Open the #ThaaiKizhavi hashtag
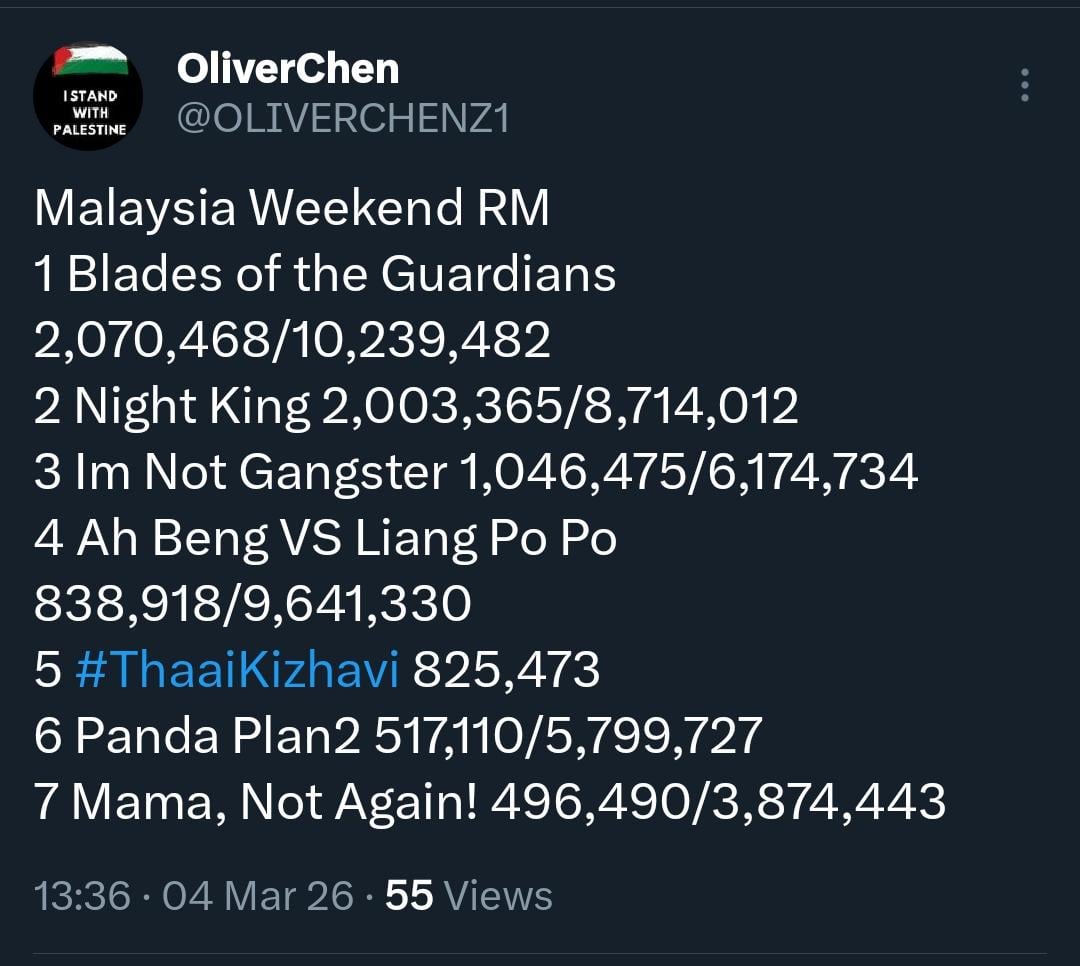The height and width of the screenshot is (966, 1080). [x=237, y=670]
